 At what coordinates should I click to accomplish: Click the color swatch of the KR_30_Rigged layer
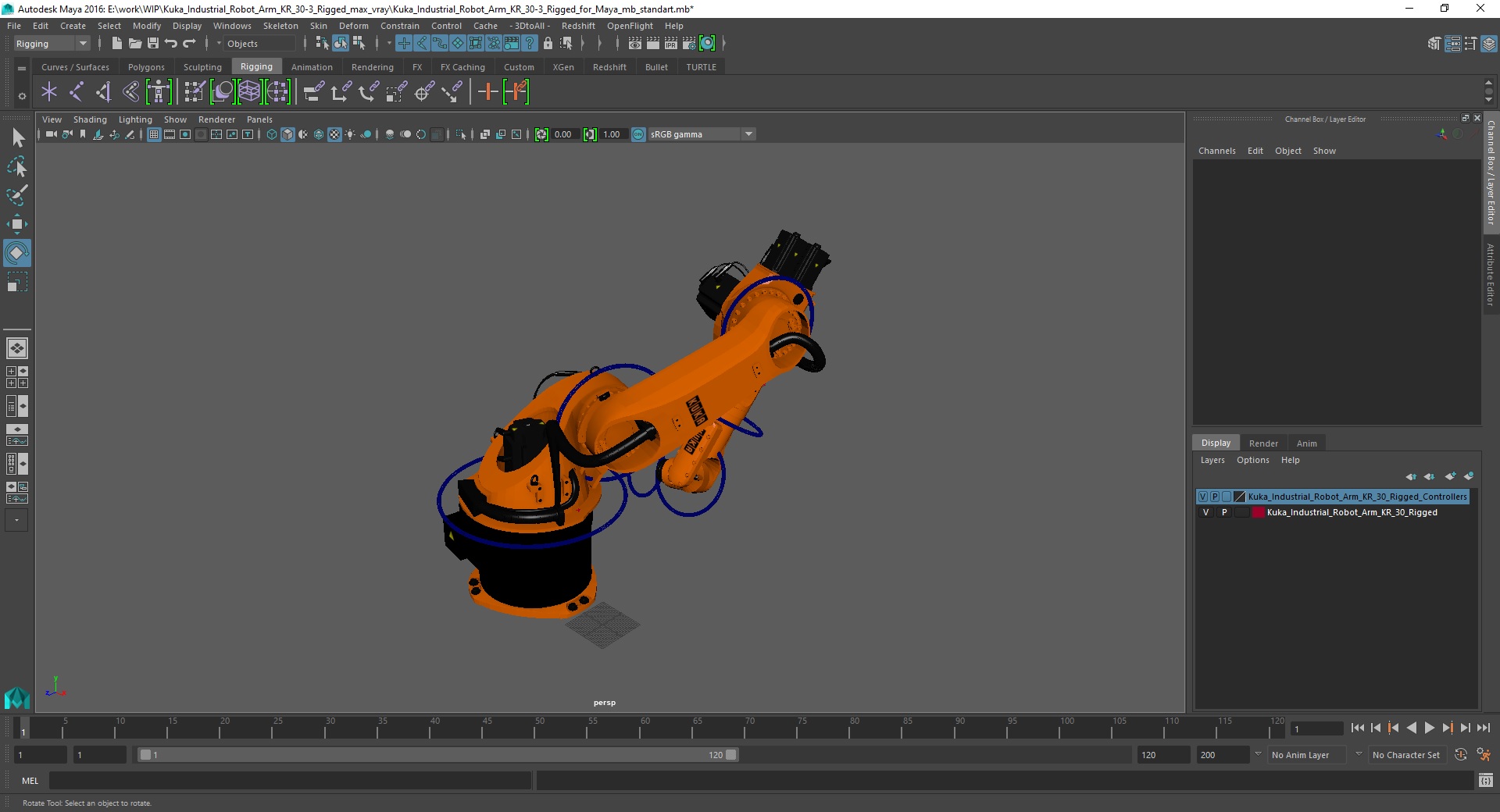(x=1258, y=513)
